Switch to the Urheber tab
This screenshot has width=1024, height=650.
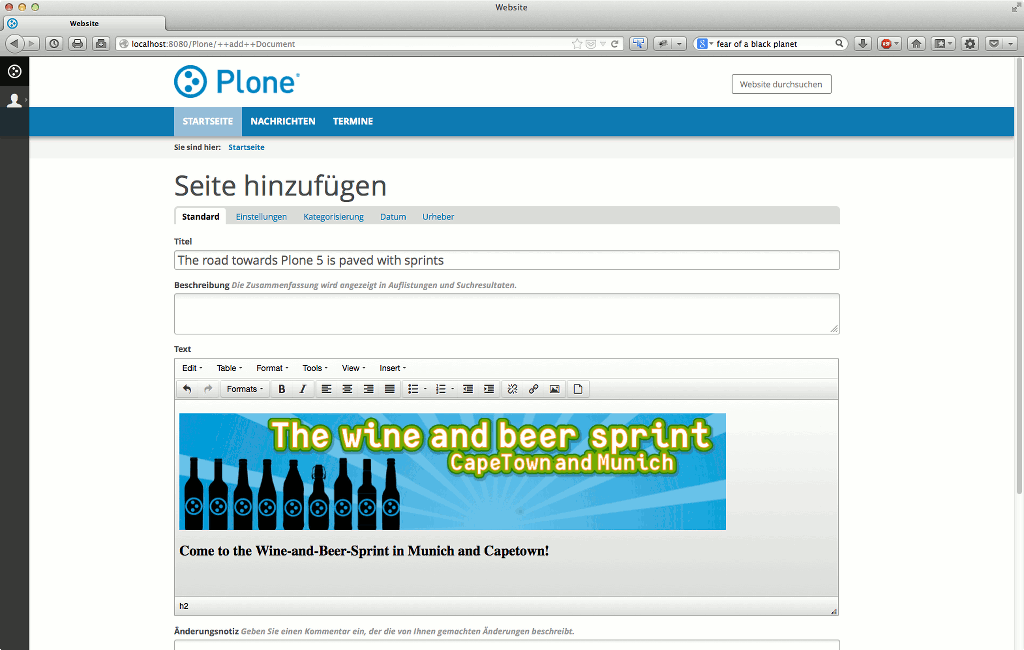tap(438, 217)
